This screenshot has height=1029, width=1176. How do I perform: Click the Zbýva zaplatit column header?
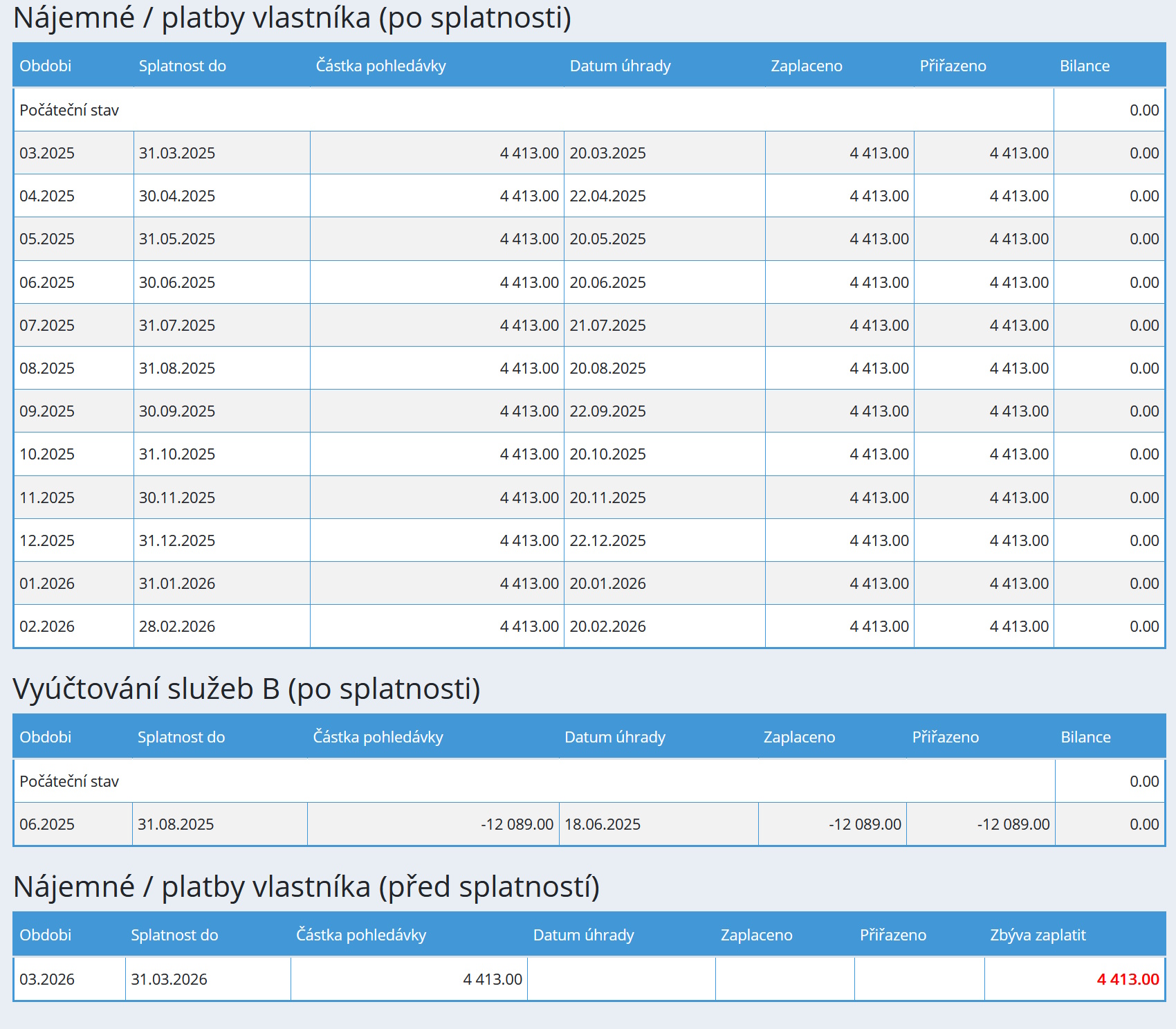(1038, 935)
